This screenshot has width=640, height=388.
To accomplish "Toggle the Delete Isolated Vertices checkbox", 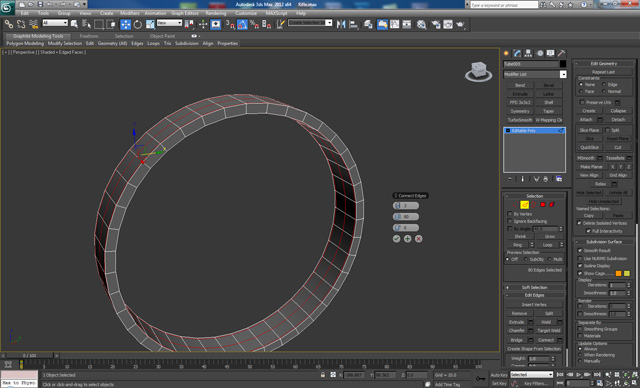I will 579,223.
